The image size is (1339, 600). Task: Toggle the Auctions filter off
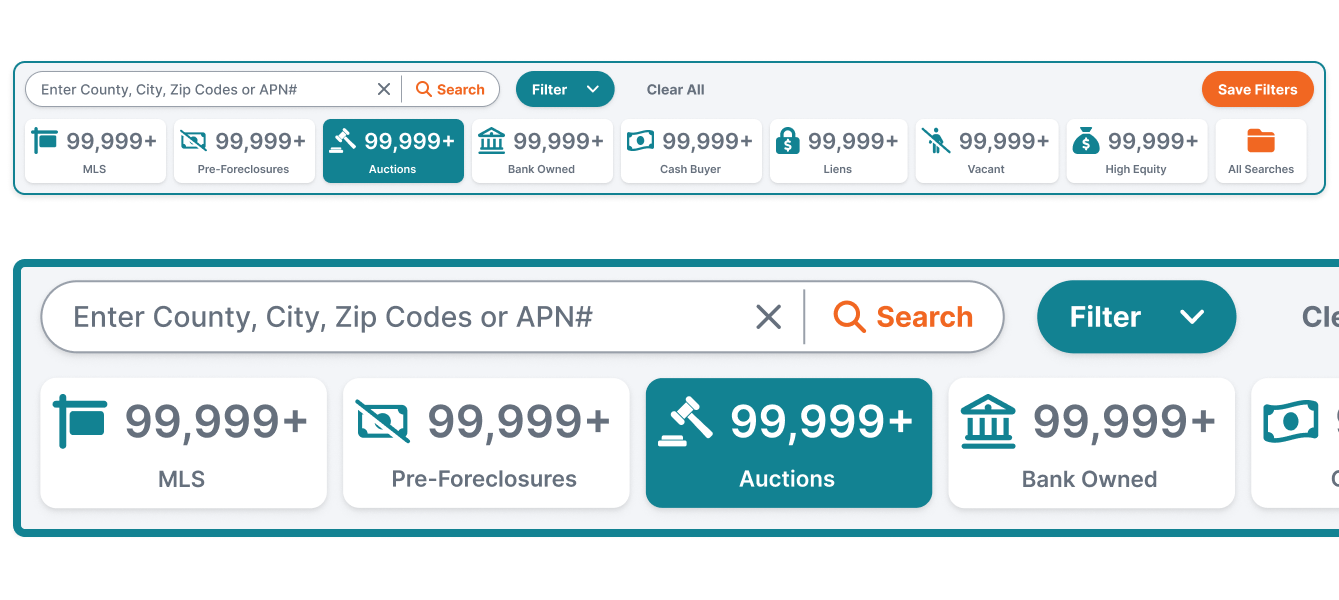[393, 151]
